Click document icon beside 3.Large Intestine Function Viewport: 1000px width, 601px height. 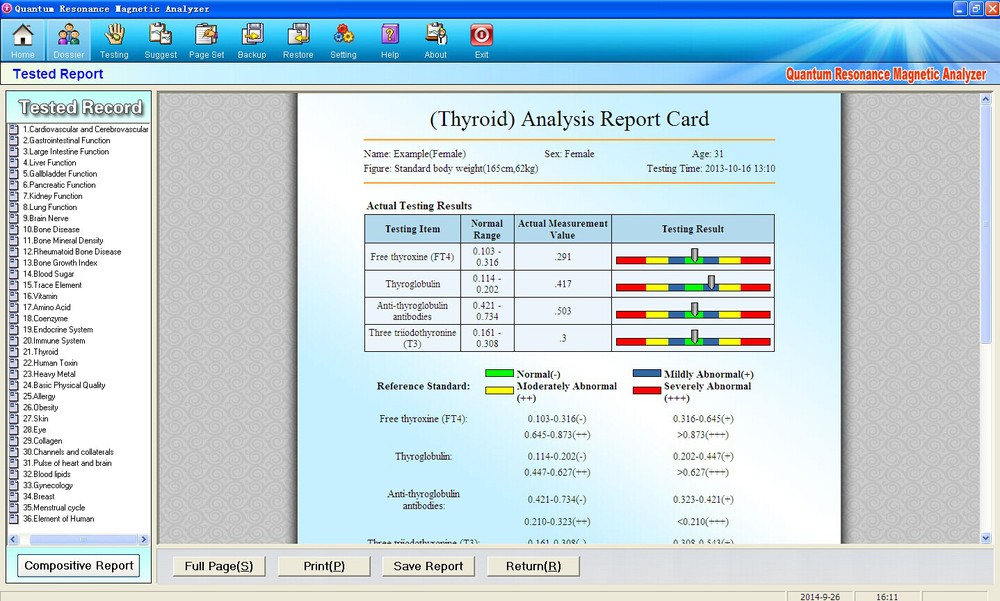[14, 151]
